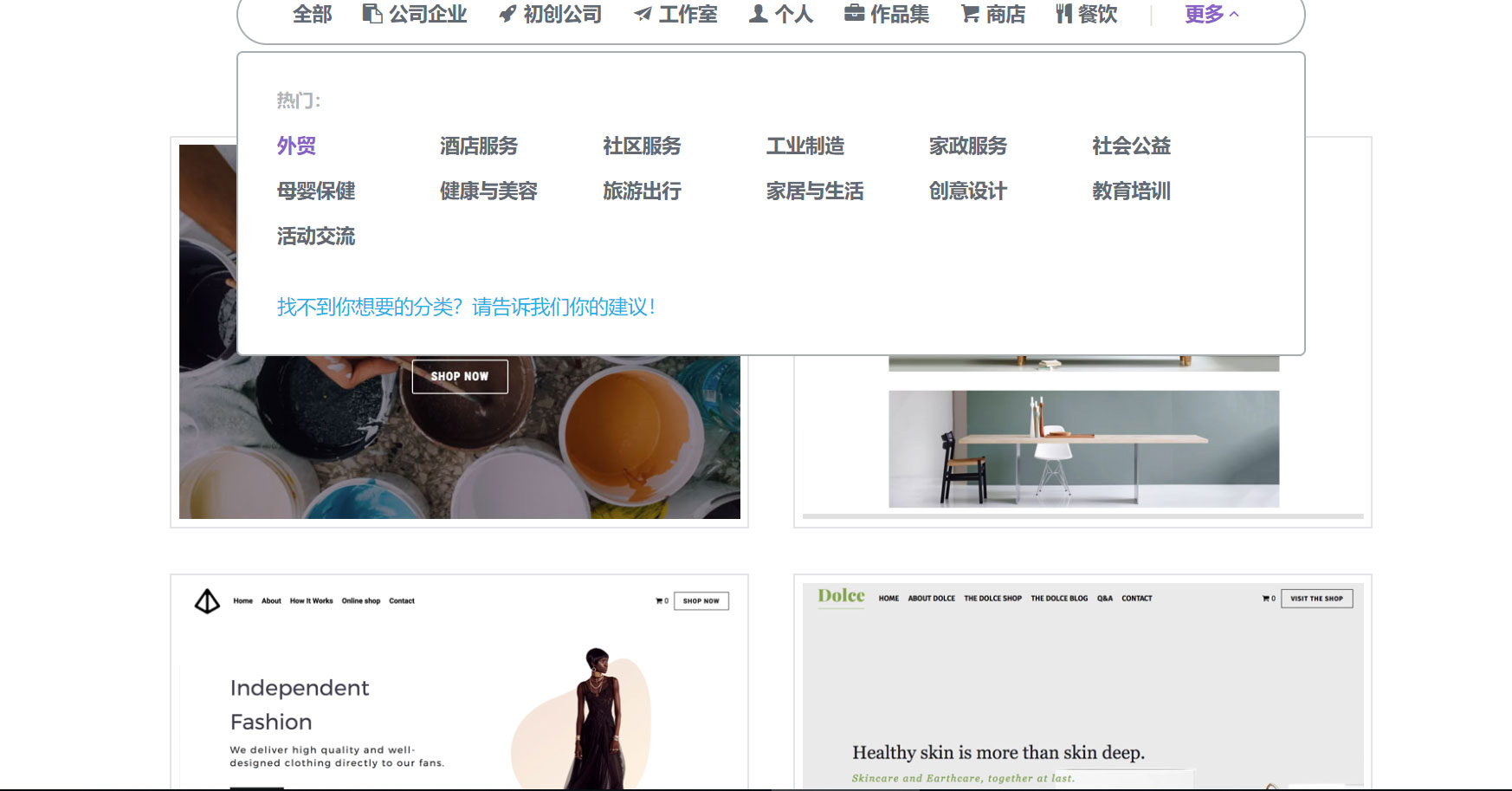Select the 工作室 paper plane icon
1512x791 pixels.
click(x=642, y=14)
